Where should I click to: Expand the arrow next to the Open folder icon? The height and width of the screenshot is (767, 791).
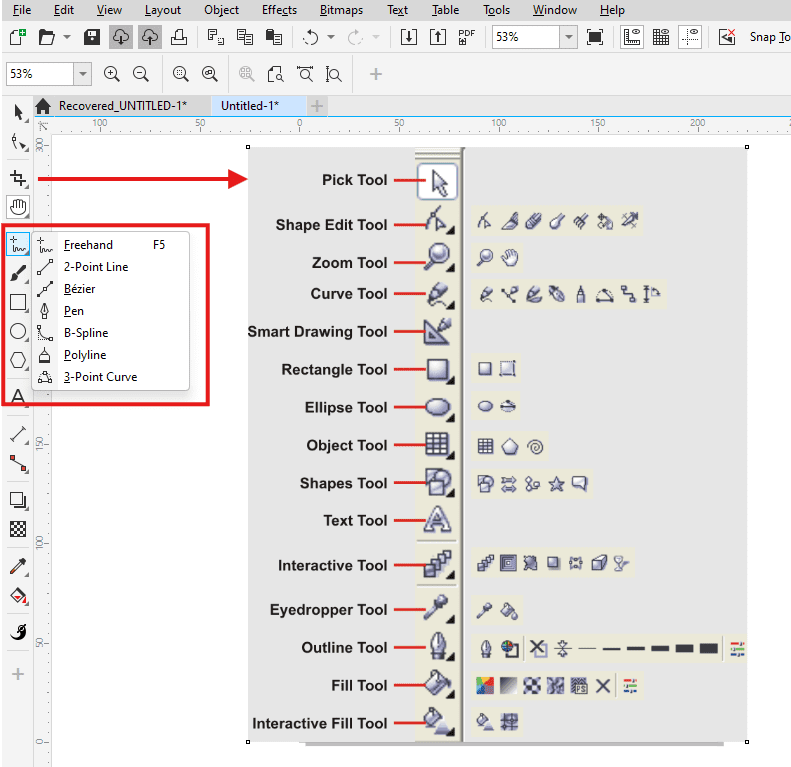pos(67,37)
